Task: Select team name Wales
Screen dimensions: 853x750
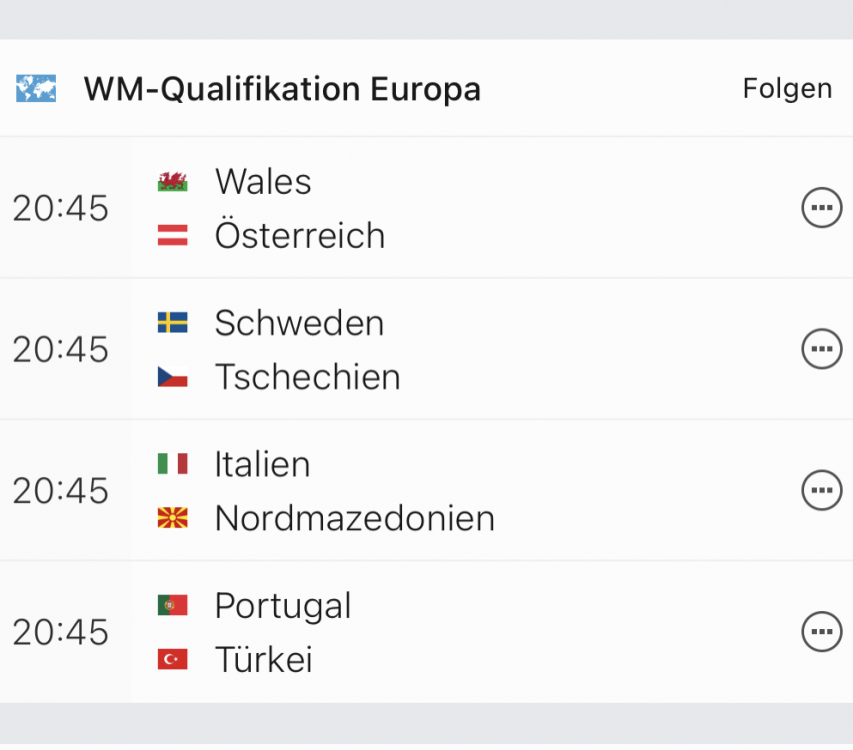Action: 263,181
